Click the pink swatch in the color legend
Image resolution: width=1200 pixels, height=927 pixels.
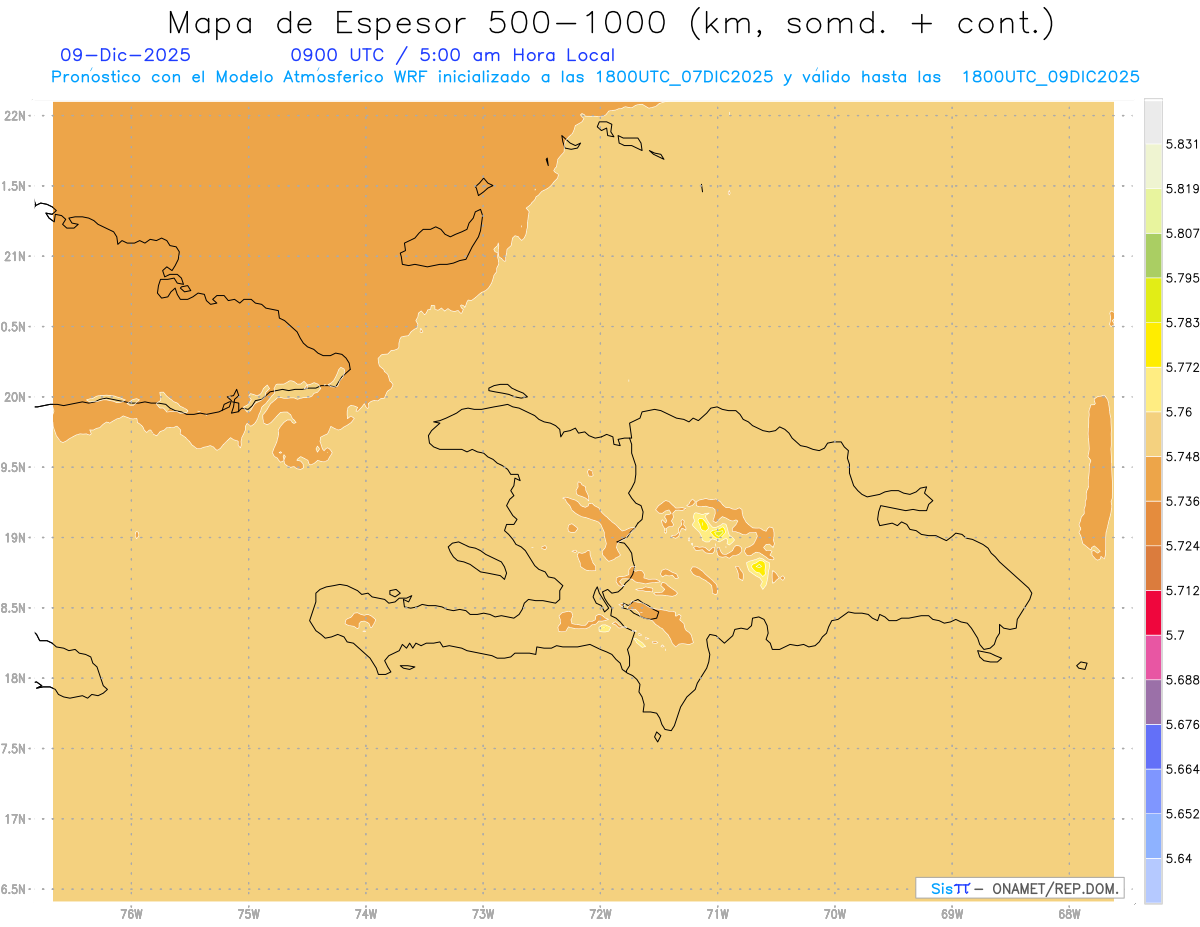[1153, 657]
